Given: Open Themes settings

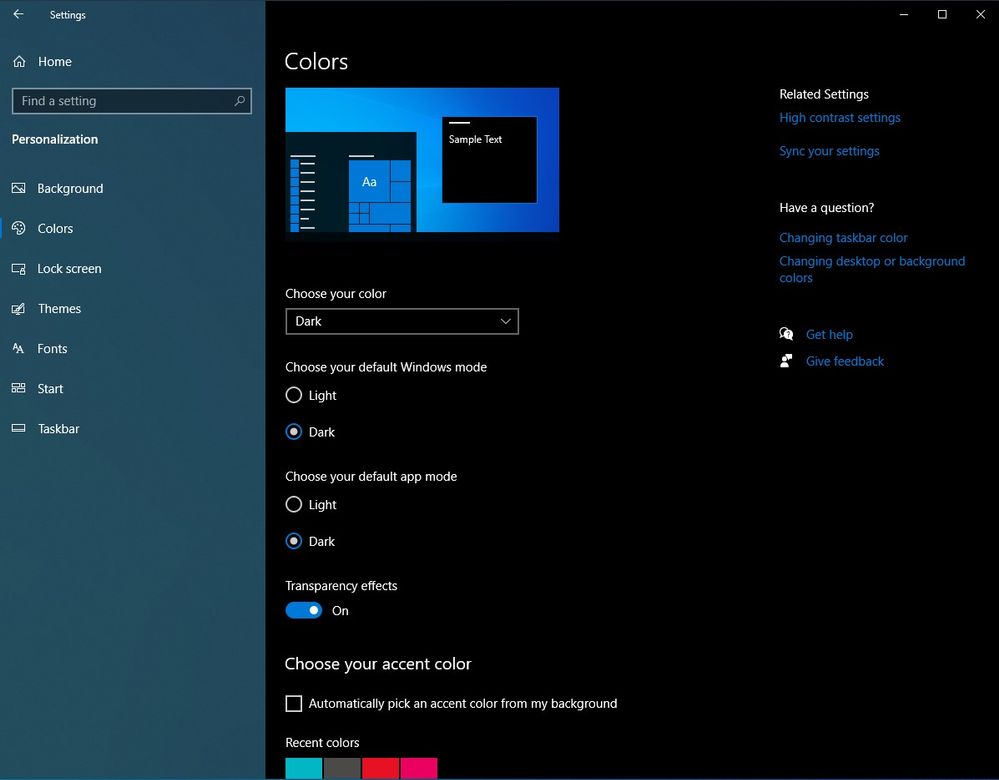Looking at the screenshot, I should click(x=59, y=309).
